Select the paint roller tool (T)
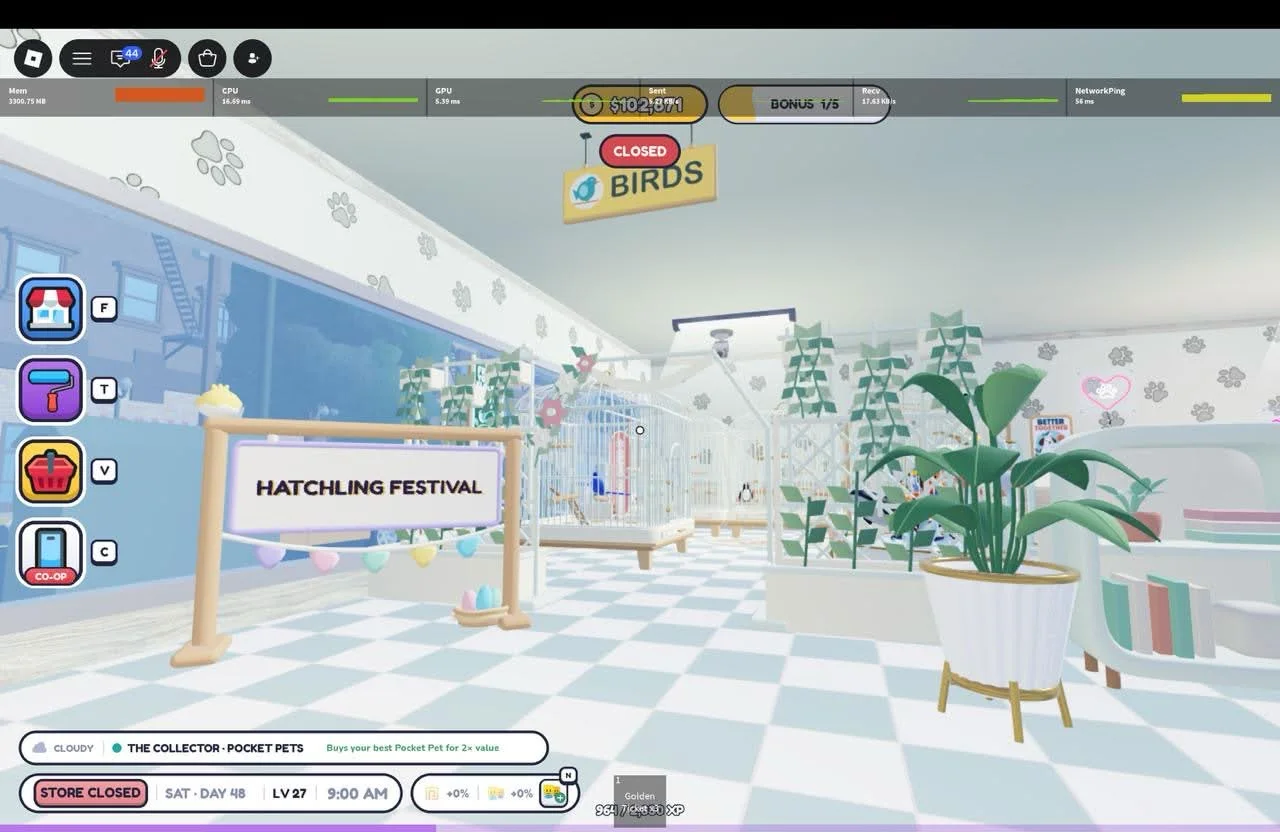 coord(51,390)
